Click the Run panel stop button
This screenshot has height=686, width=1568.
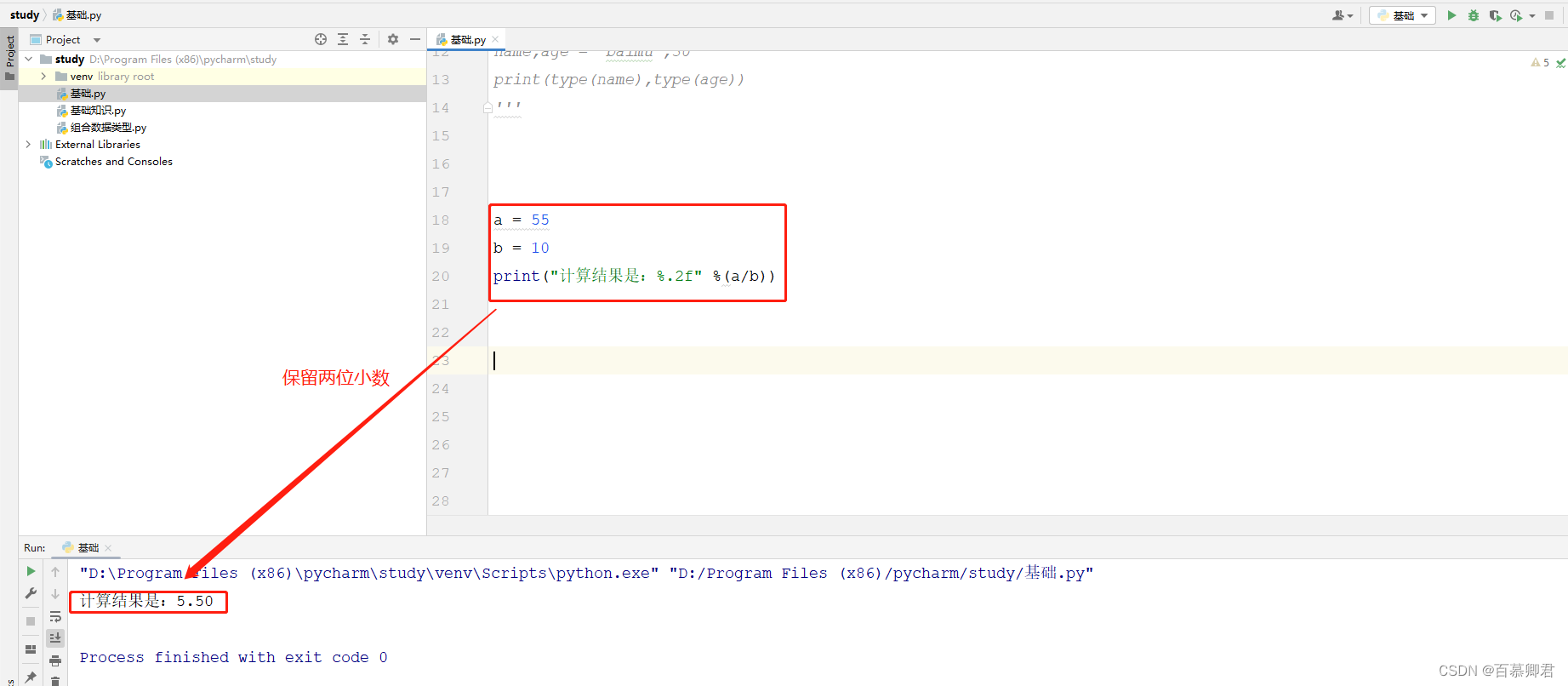[31, 621]
